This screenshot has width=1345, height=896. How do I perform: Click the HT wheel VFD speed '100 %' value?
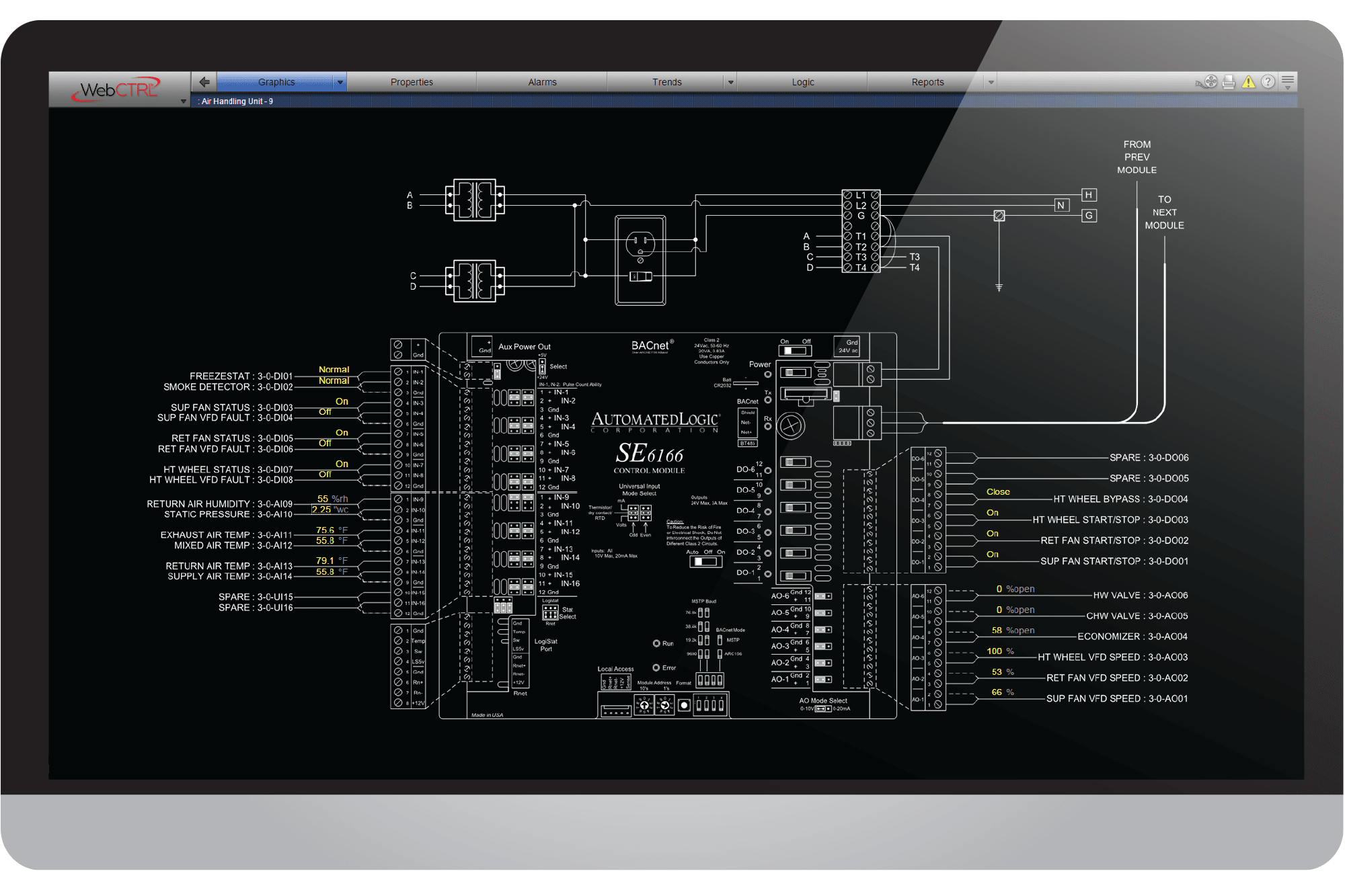click(x=1000, y=651)
